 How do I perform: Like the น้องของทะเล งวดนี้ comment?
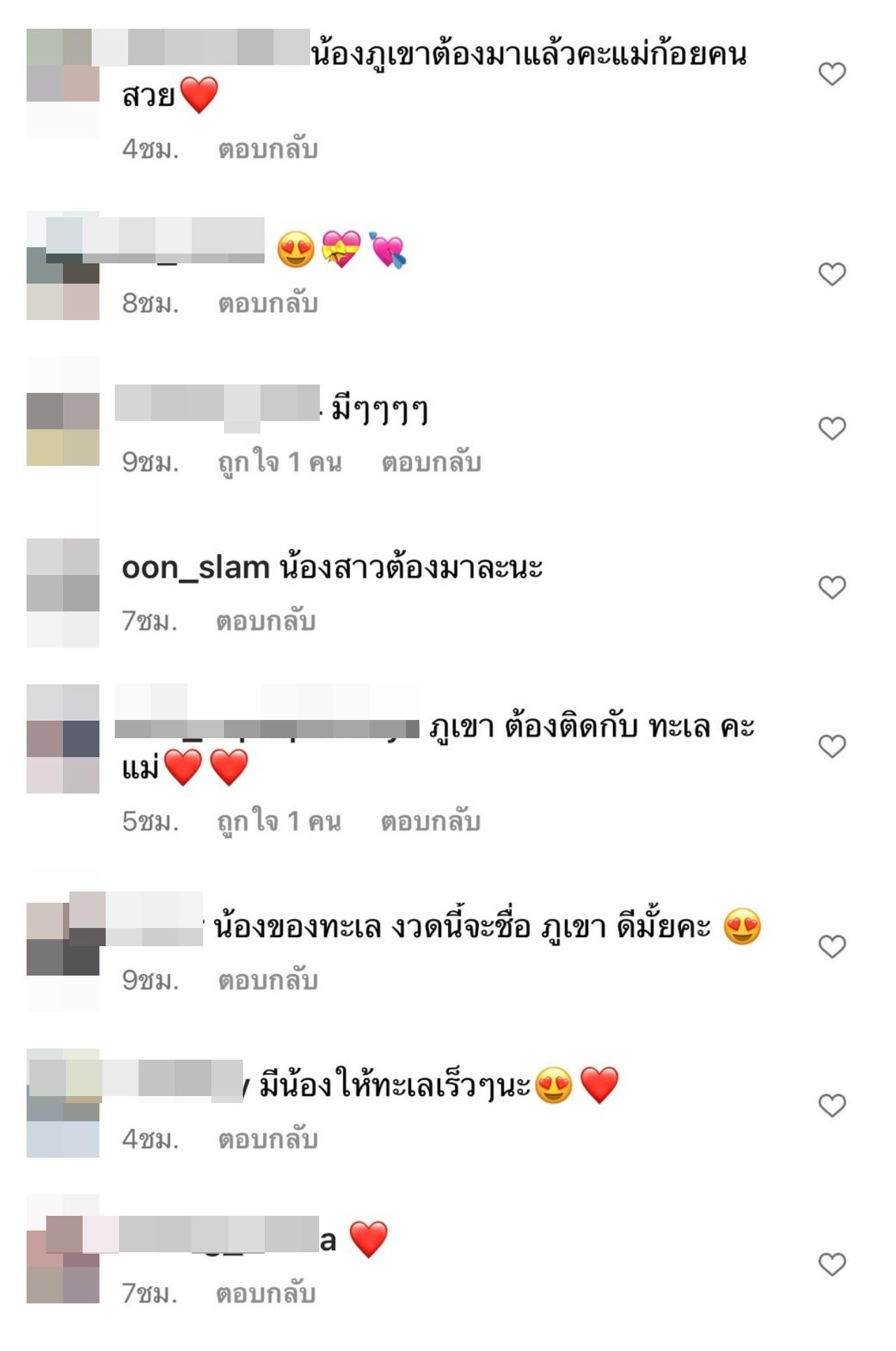pos(832,946)
